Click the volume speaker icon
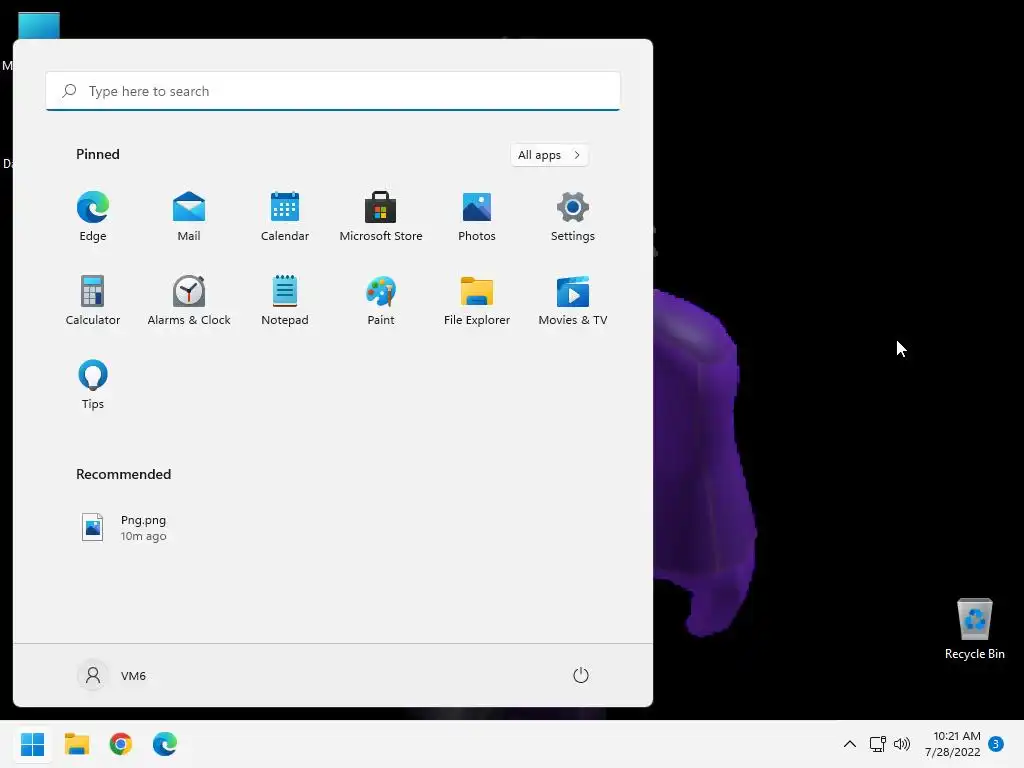1024x768 pixels. (x=902, y=744)
